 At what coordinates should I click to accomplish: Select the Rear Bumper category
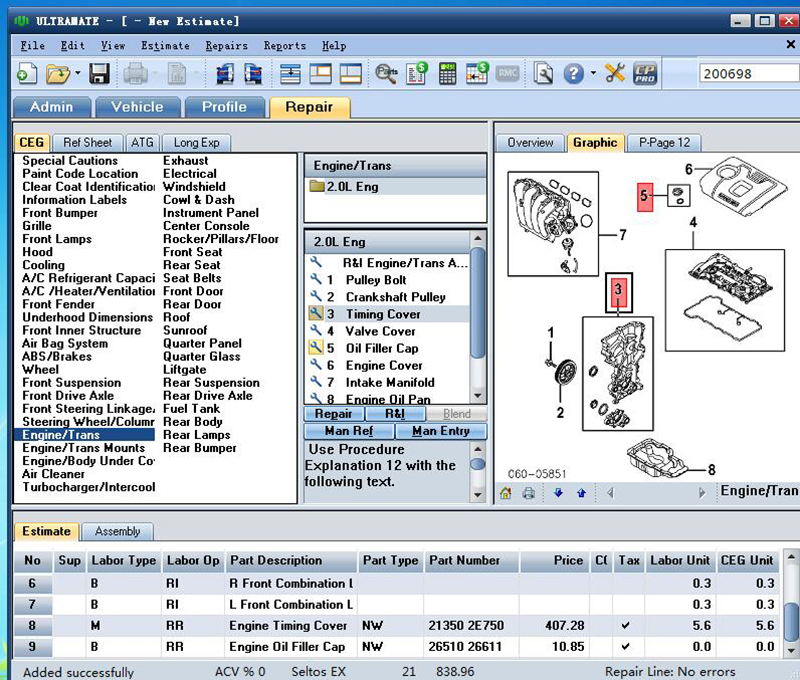(x=199, y=448)
